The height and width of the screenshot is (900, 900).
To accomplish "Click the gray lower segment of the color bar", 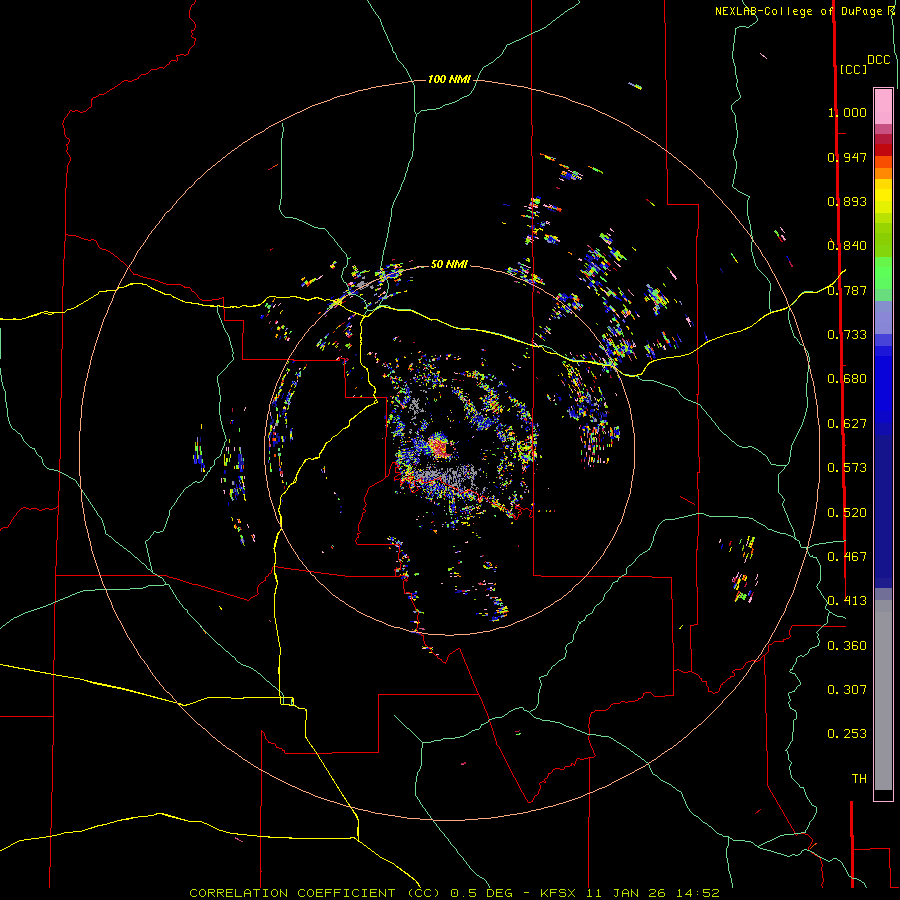I will tap(883, 695).
